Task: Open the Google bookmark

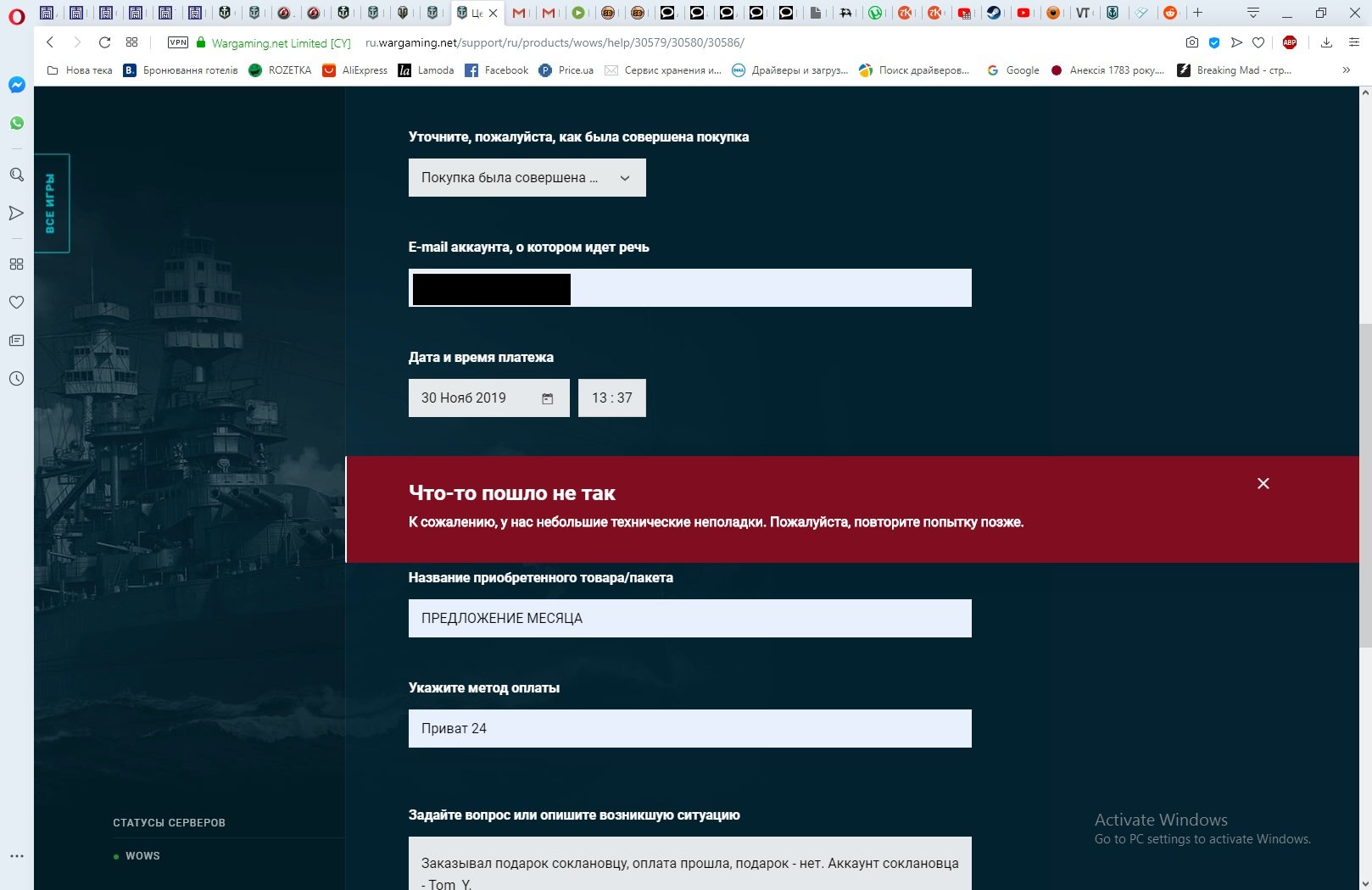Action: pos(1013,70)
